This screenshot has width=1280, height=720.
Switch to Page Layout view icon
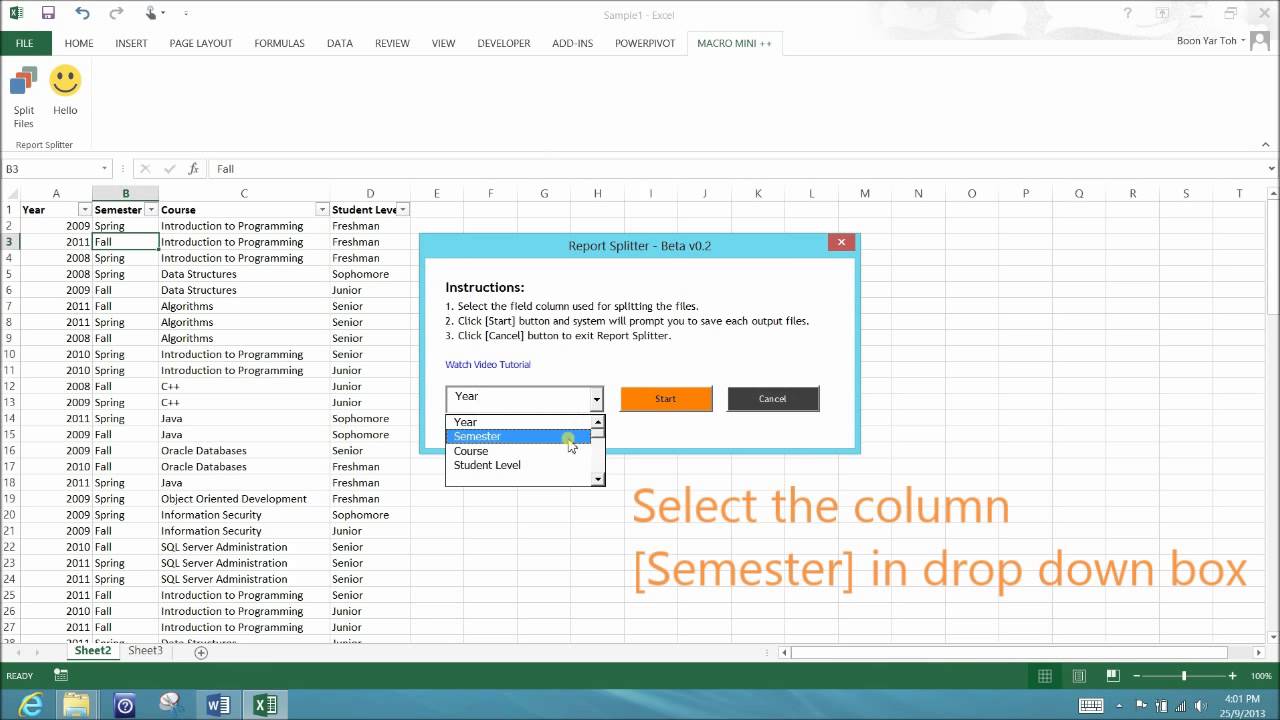[x=1078, y=676]
